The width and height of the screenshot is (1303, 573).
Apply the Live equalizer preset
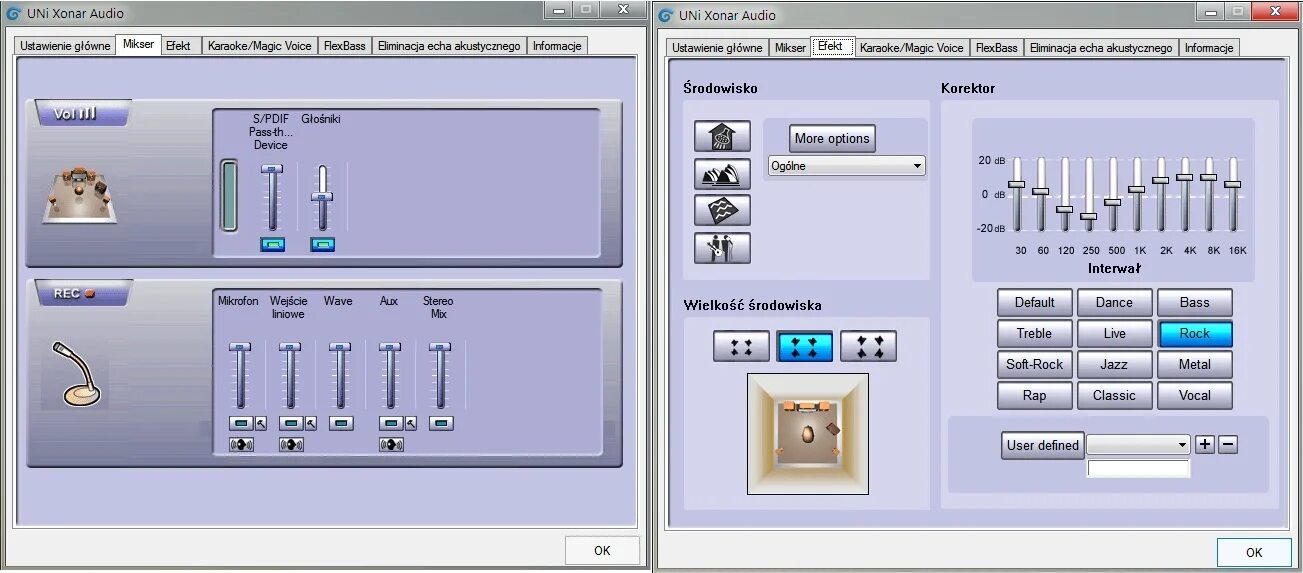click(1114, 333)
